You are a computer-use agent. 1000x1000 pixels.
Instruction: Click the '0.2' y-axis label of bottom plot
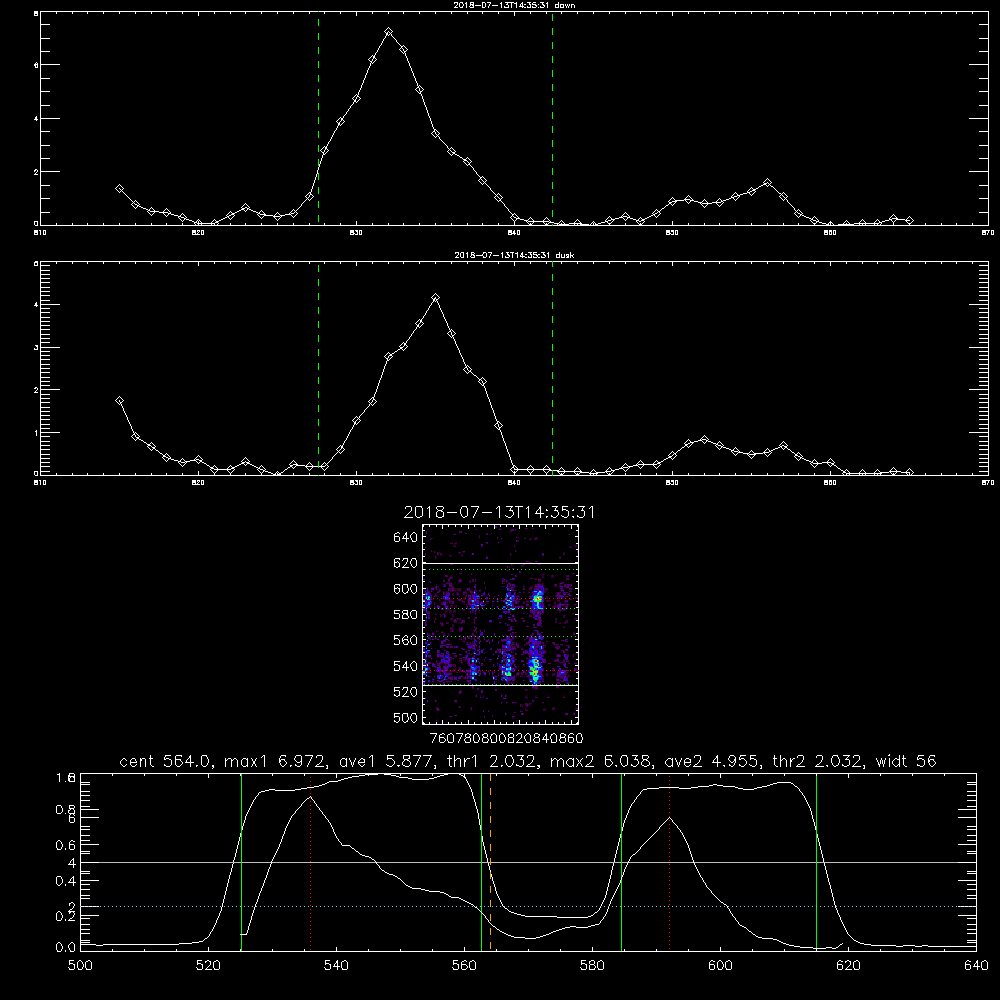pyautogui.click(x=65, y=916)
